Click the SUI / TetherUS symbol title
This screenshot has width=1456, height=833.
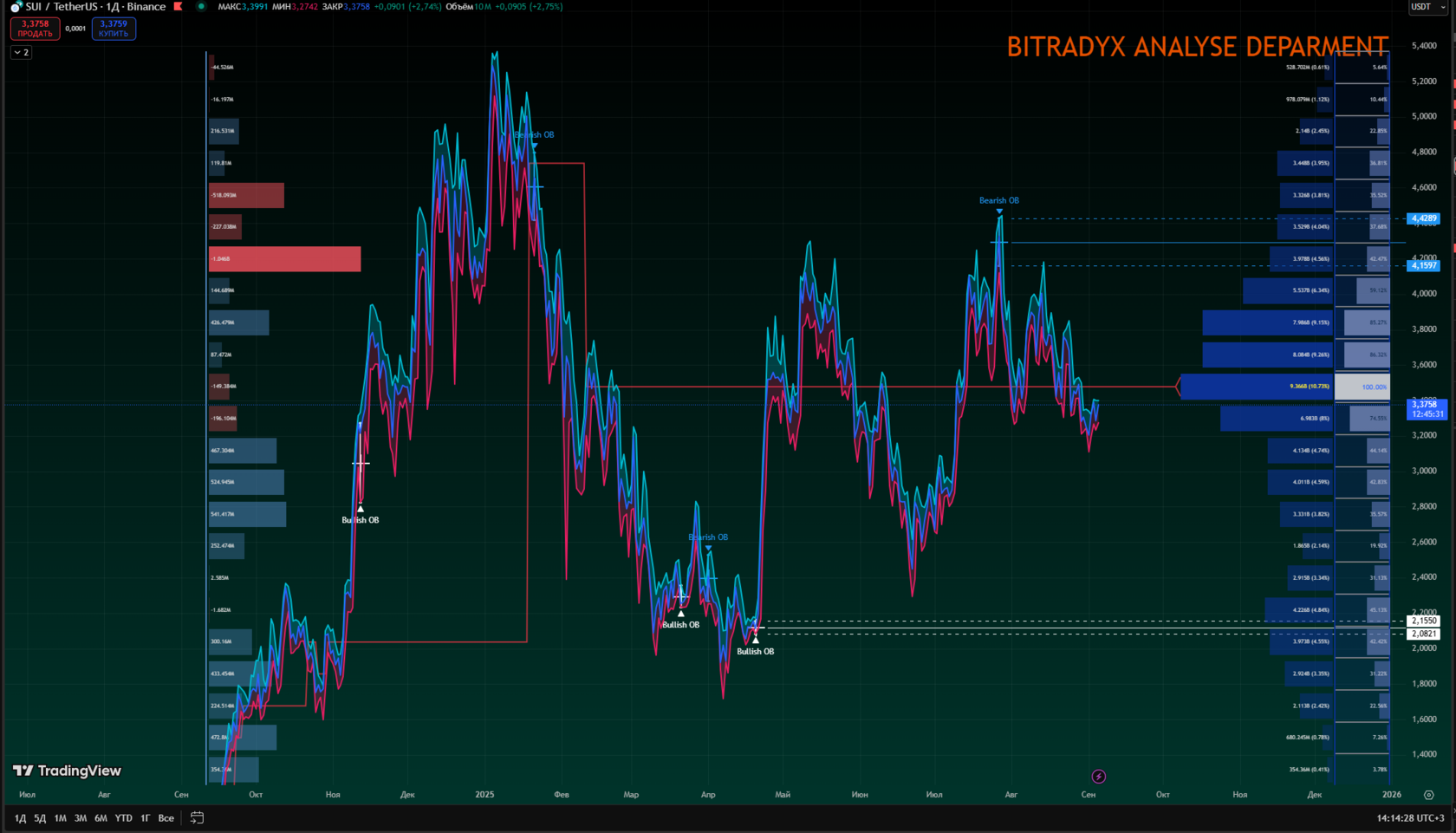point(61,7)
